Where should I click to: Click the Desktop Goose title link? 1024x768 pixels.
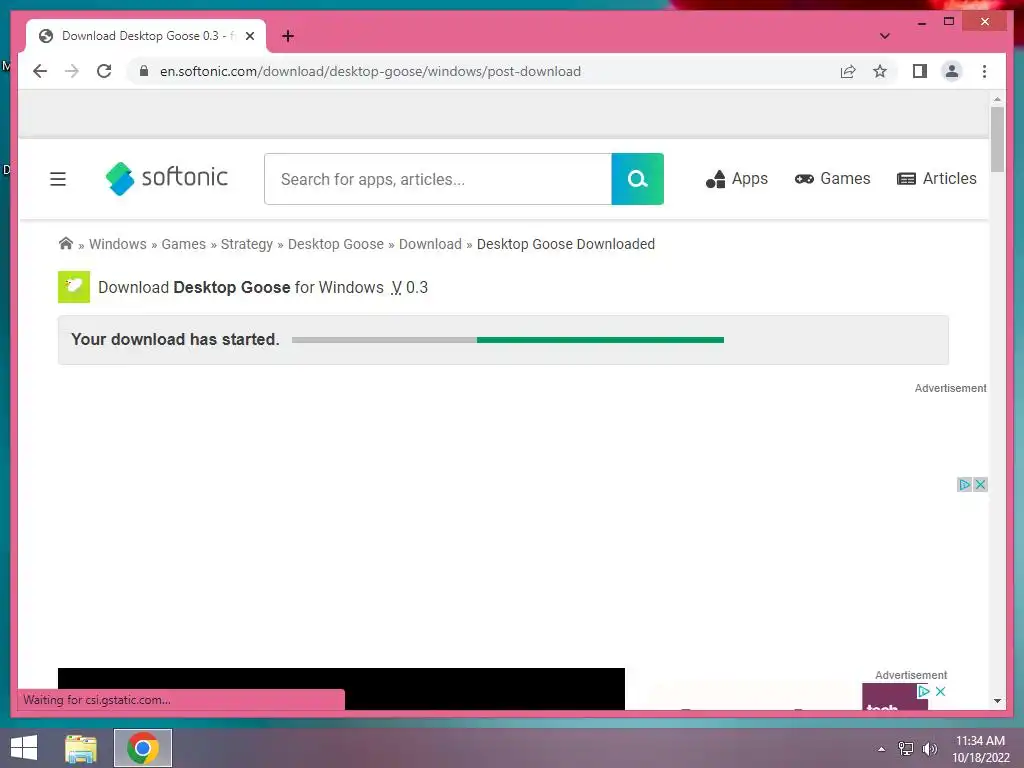click(x=232, y=287)
